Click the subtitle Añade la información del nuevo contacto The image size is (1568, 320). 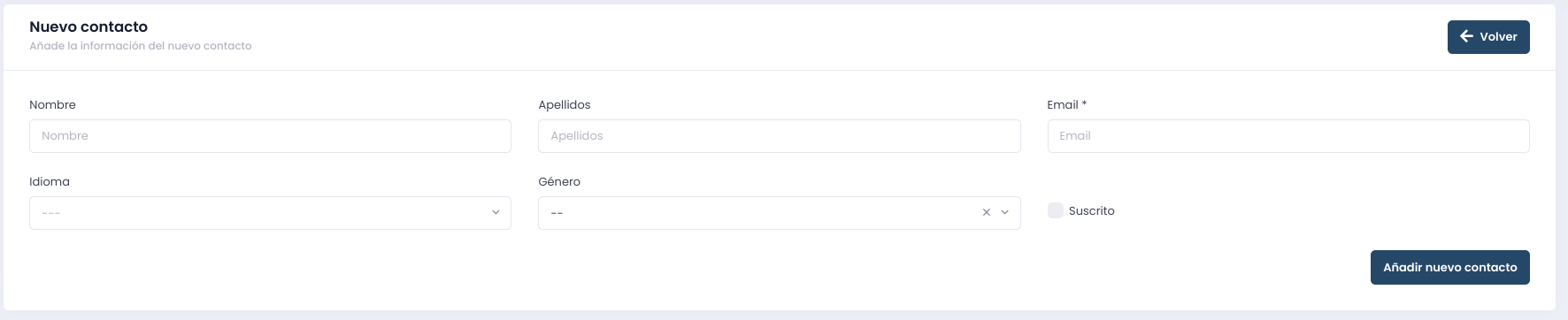(141, 46)
